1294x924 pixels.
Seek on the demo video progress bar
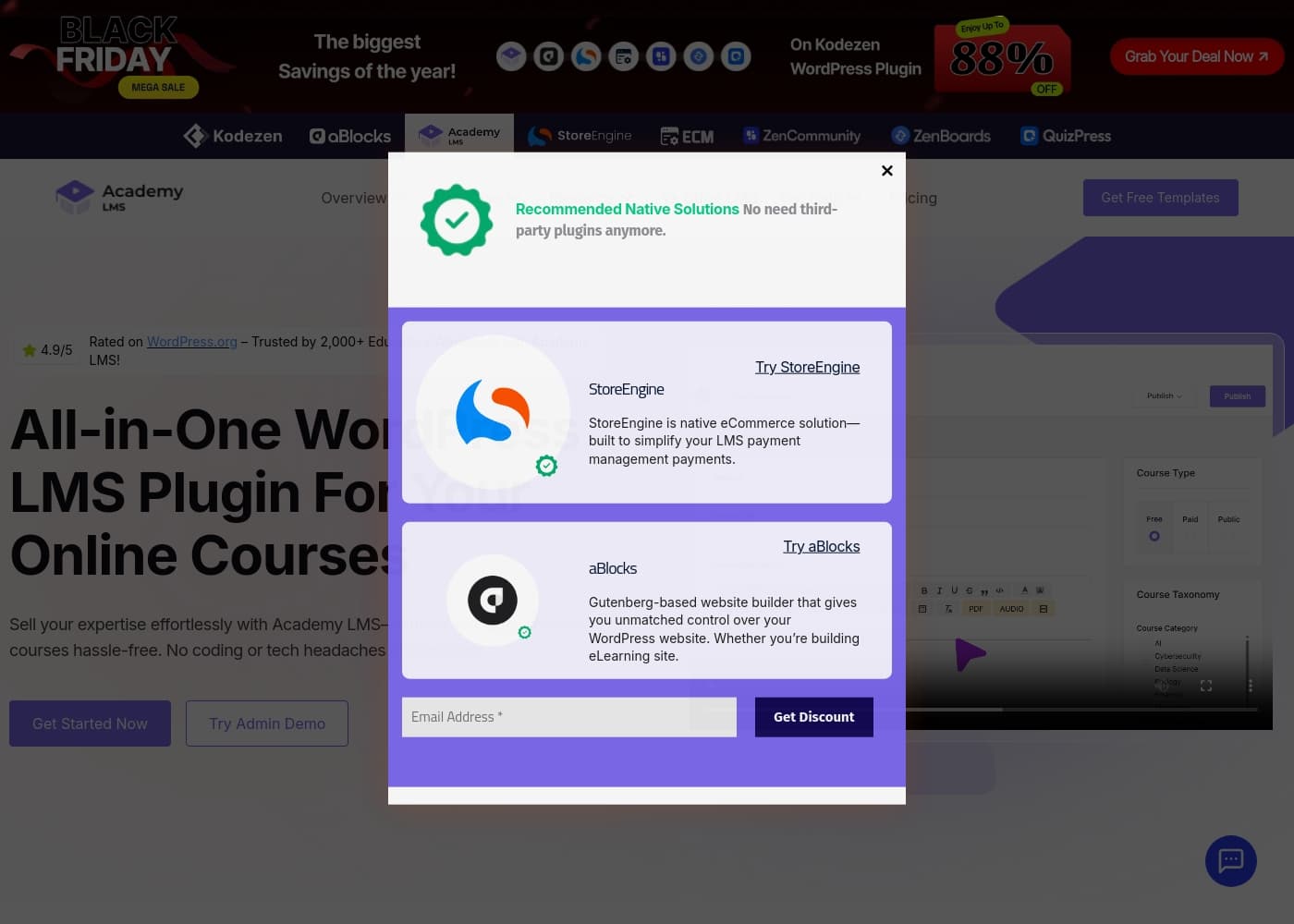(1081, 710)
